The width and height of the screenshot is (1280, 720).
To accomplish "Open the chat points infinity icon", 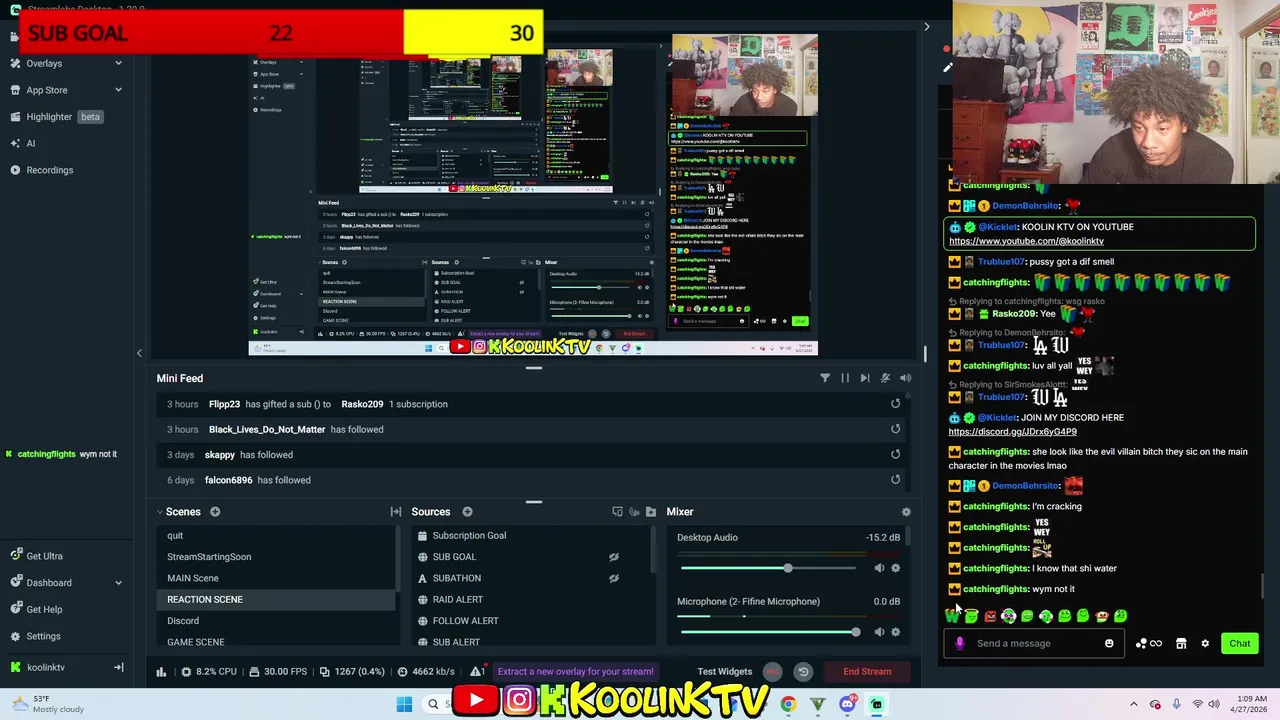I will point(1149,643).
